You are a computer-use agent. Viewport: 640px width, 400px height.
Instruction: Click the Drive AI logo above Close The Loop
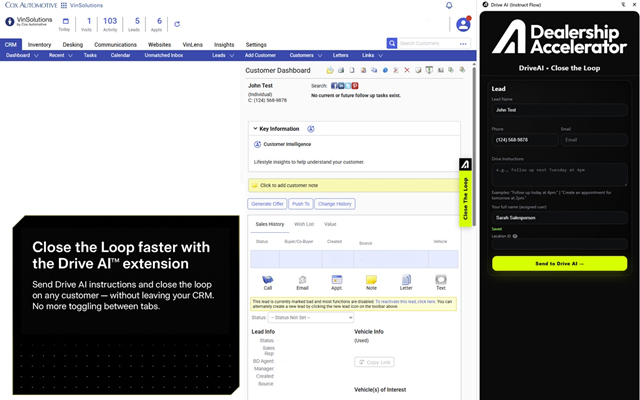[x=465, y=164]
